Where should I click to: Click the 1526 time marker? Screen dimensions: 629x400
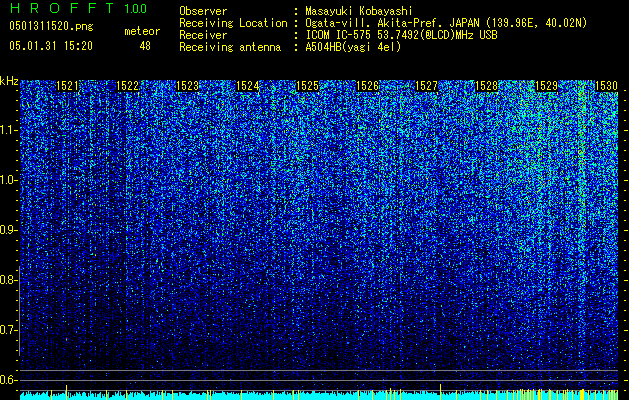(x=367, y=86)
